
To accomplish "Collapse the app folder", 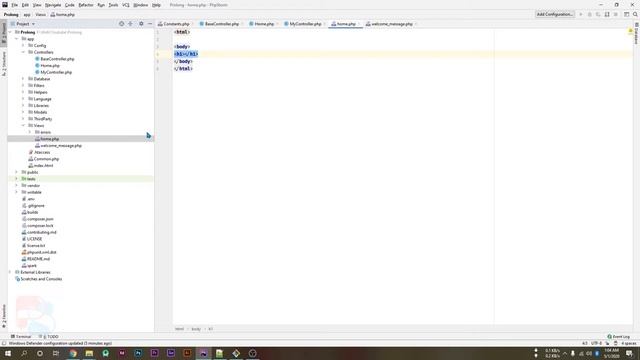I will coord(17,39).
